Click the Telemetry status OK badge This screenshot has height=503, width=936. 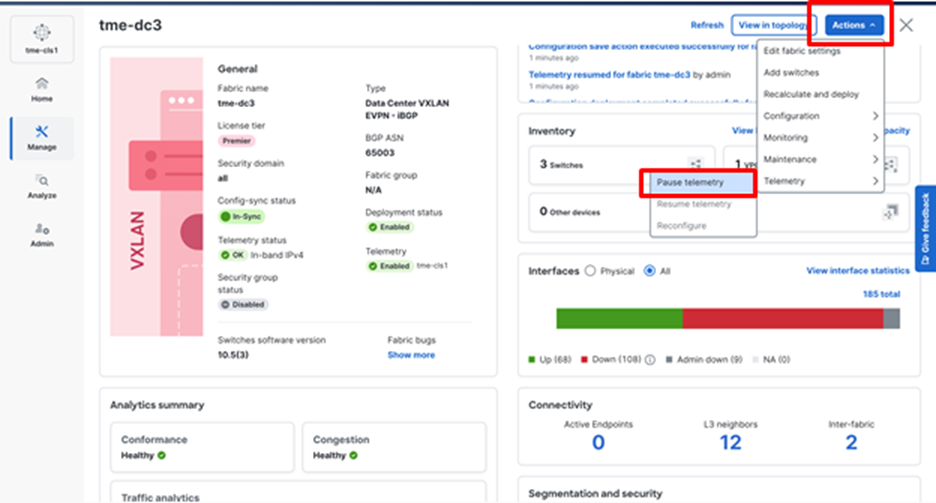tap(232, 255)
